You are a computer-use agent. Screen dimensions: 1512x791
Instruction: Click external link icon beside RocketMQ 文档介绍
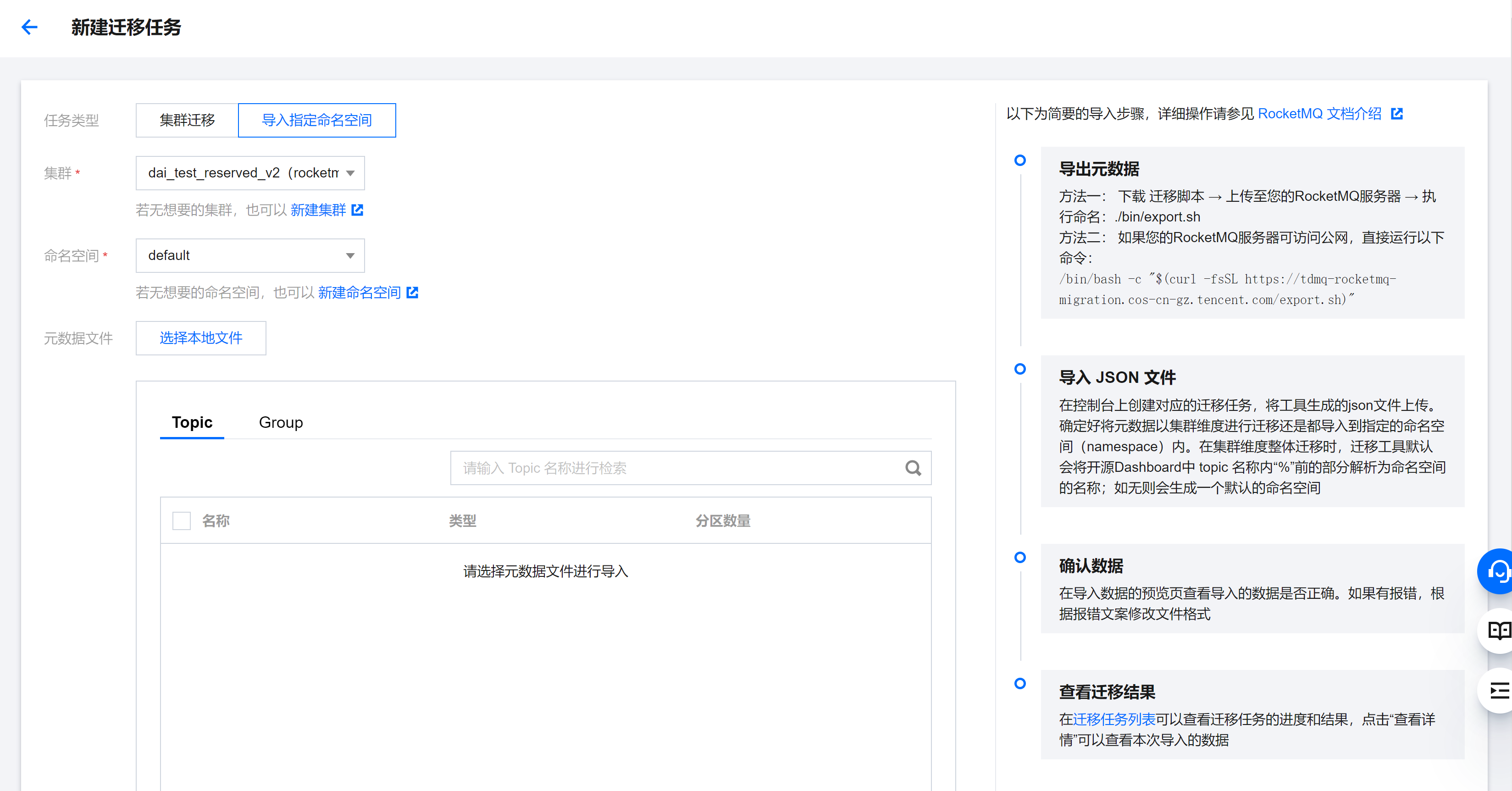1397,114
